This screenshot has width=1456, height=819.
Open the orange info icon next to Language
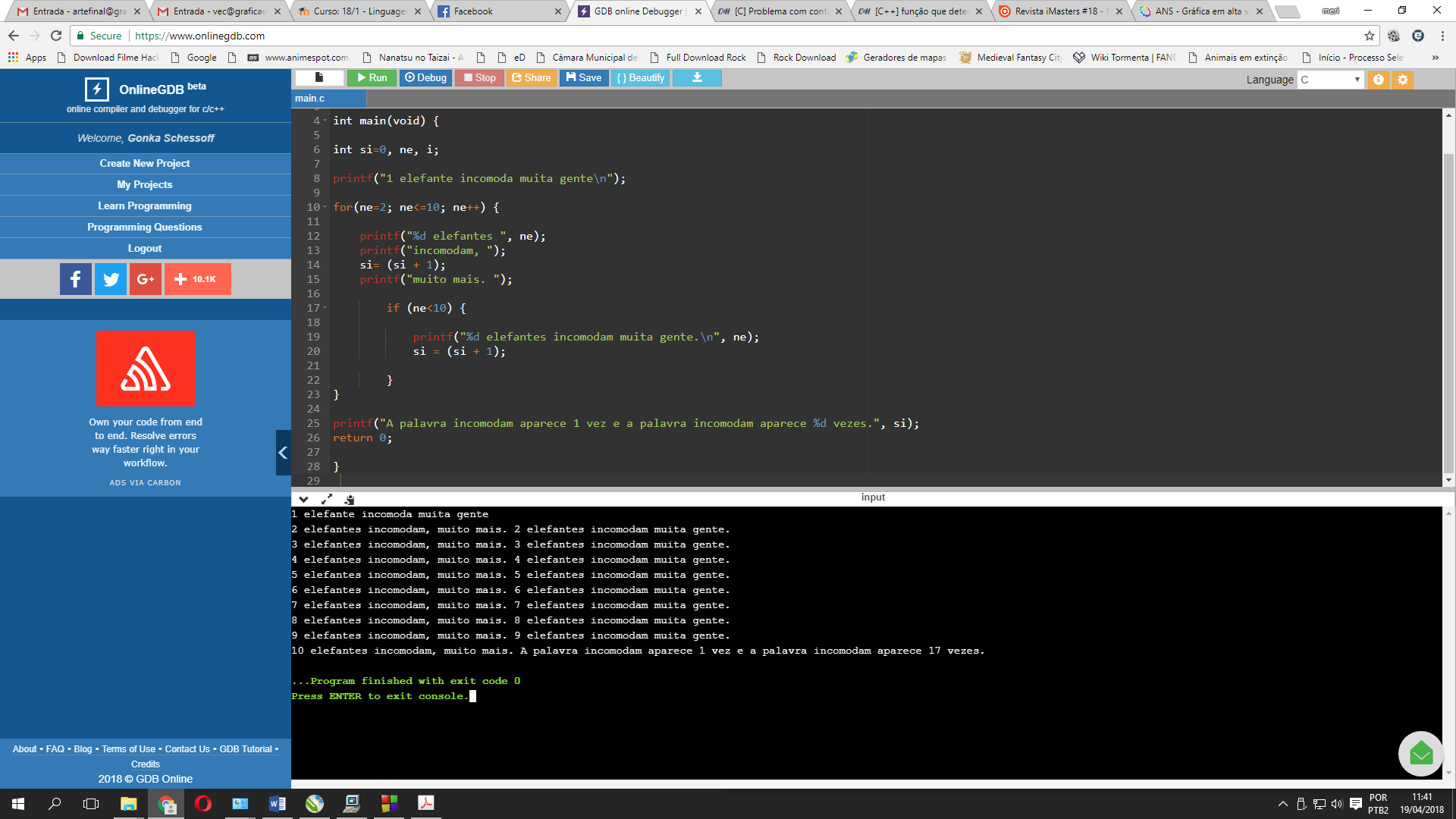pos(1379,80)
